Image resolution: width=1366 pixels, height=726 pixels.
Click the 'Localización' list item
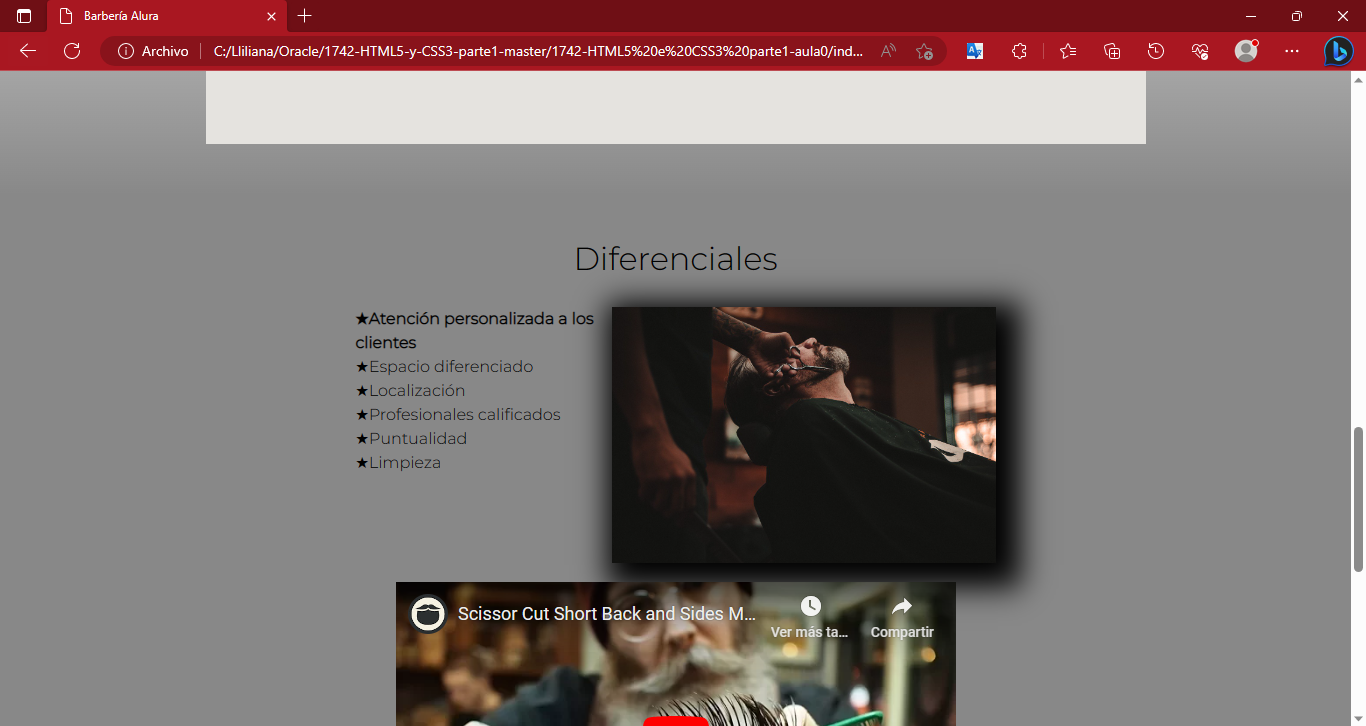[x=410, y=391]
